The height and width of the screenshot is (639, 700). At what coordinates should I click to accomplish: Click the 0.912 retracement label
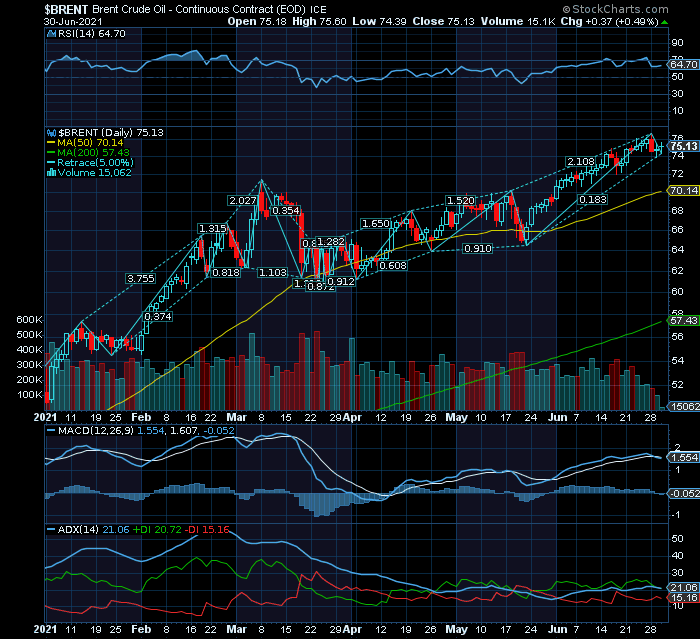pyautogui.click(x=341, y=282)
